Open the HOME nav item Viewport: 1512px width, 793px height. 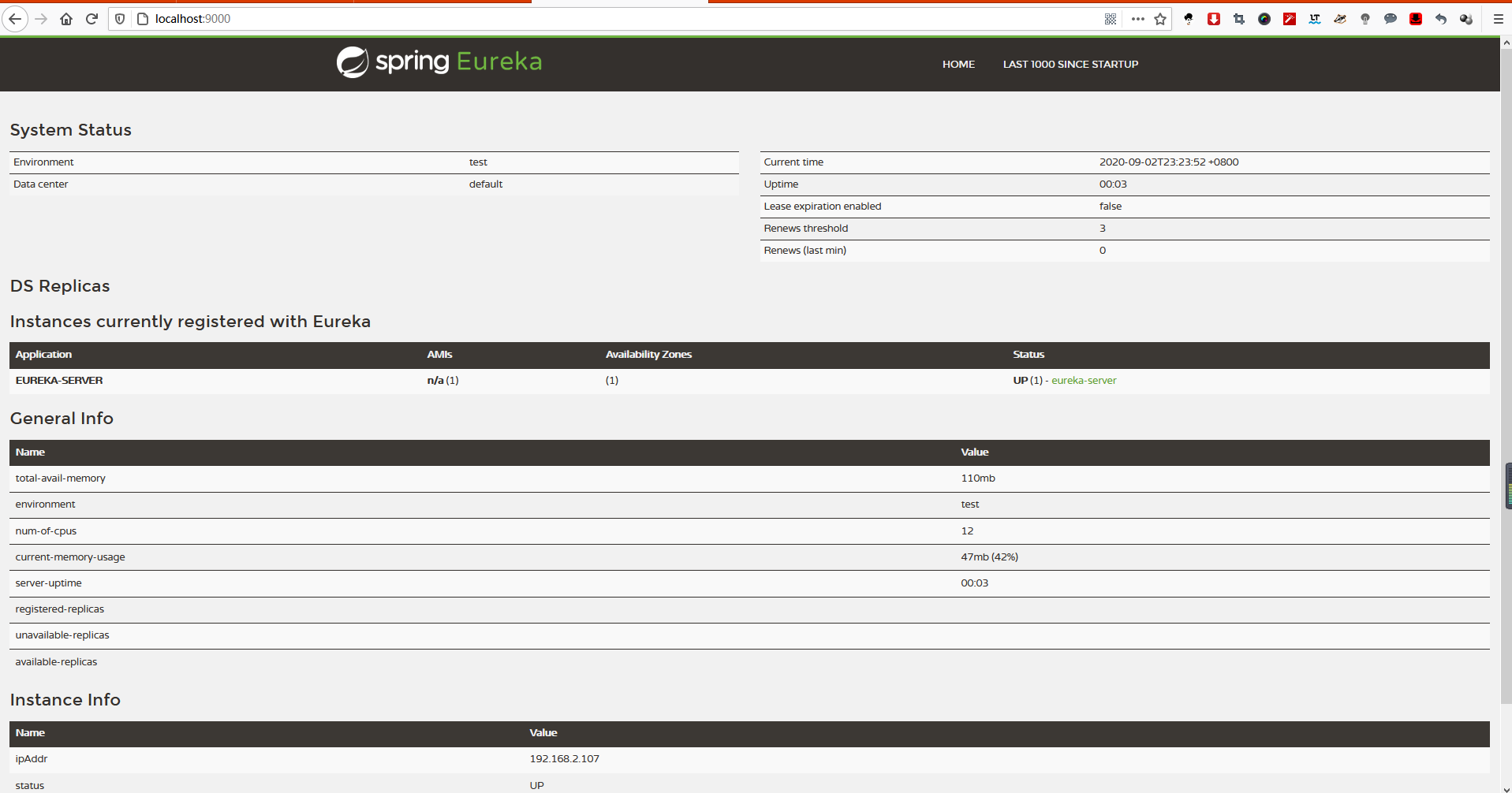958,65
